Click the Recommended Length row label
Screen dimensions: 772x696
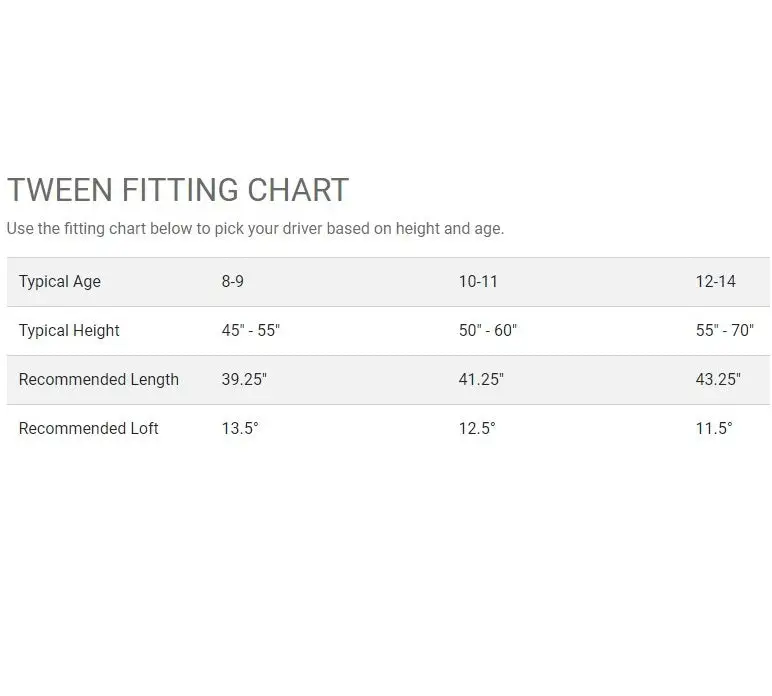click(x=99, y=379)
